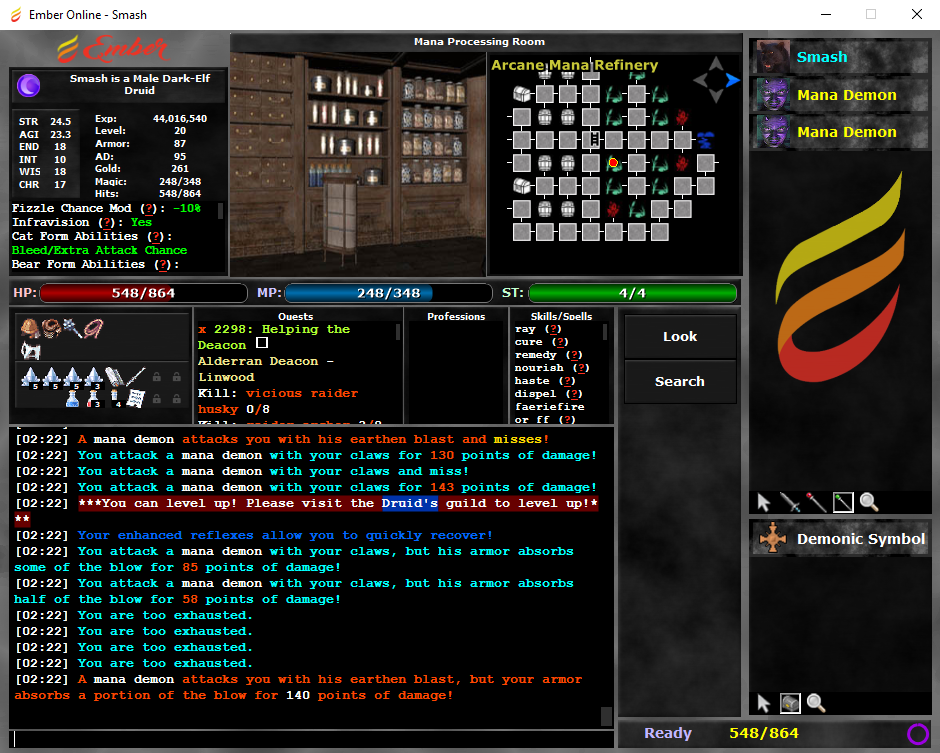Viewport: 940px width, 753px height.
Task: Toggle the lower-right padlock in the inventory
Action: click(177, 399)
